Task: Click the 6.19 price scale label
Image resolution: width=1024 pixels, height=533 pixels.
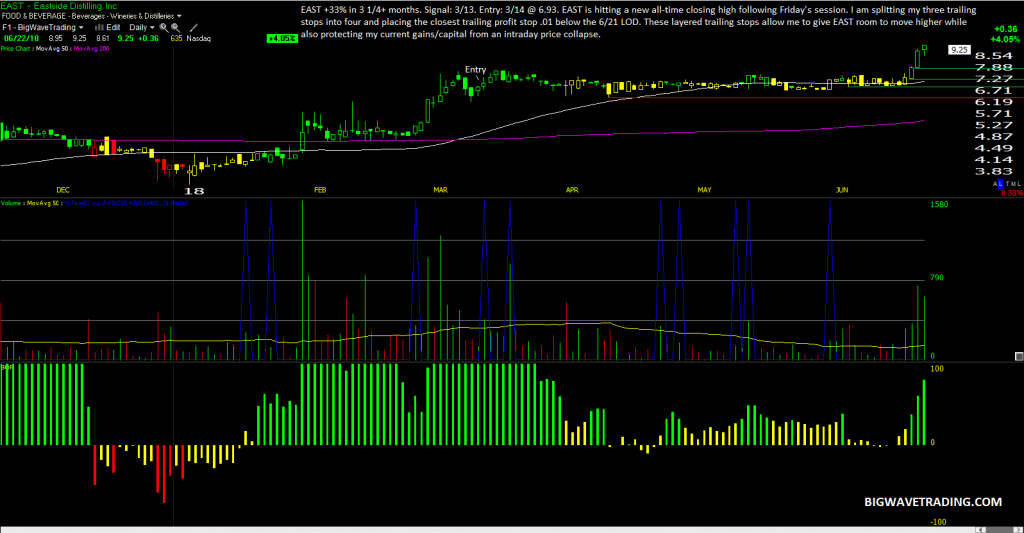Action: coord(993,102)
